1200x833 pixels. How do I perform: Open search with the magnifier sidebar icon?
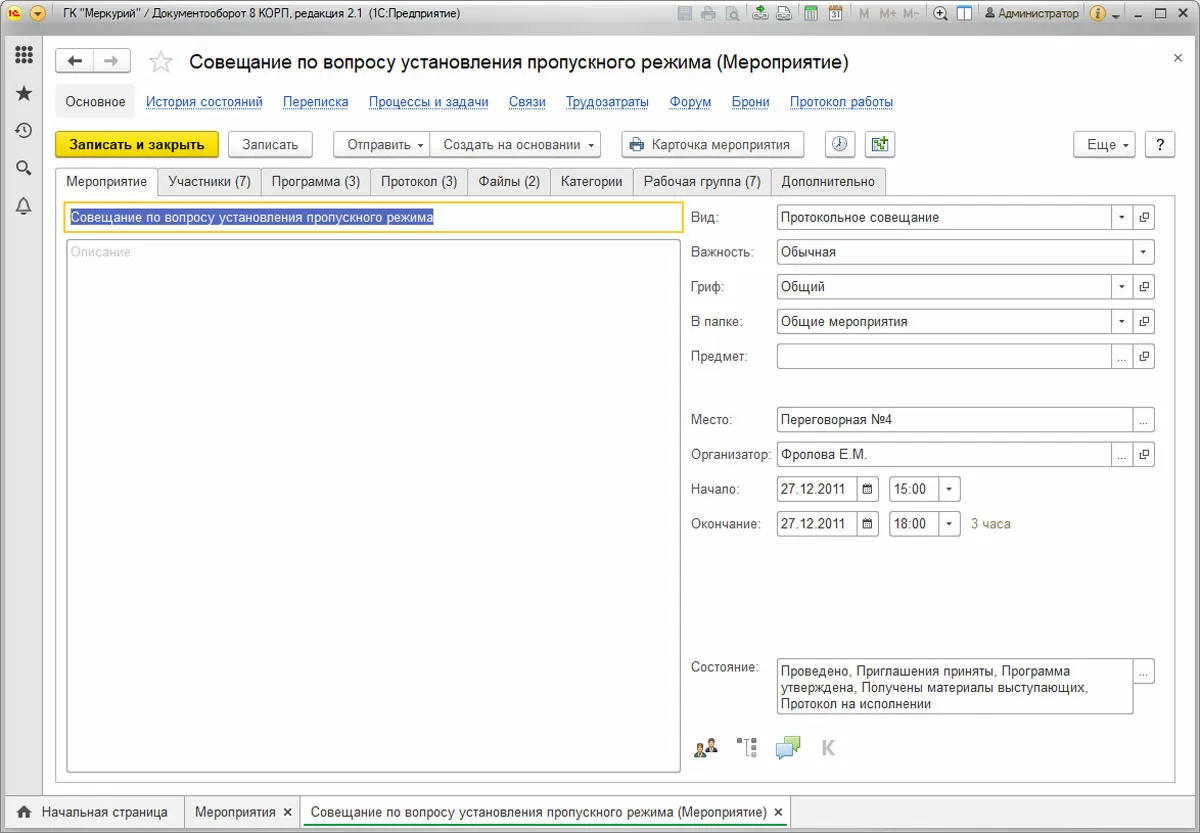pos(23,168)
